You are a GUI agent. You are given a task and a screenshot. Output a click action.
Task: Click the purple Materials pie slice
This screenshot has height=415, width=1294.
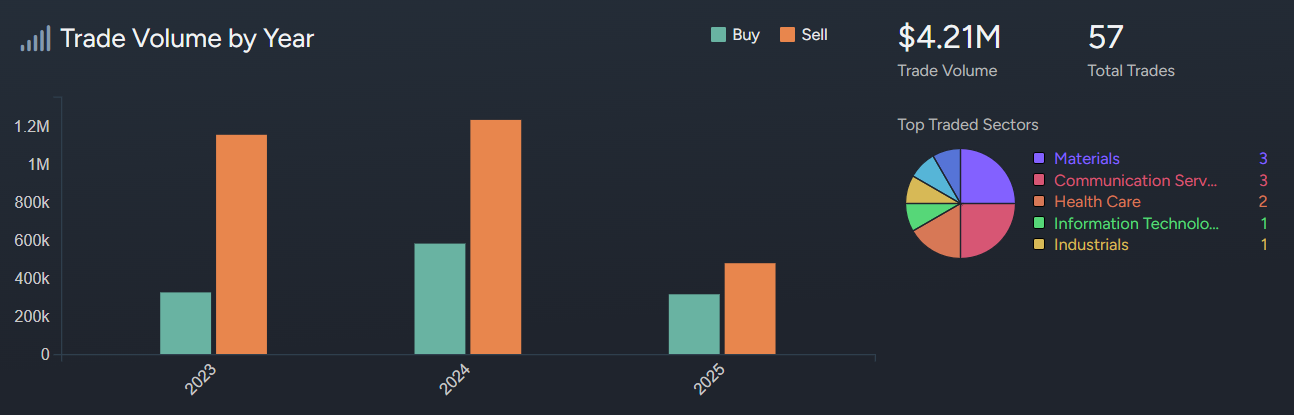point(985,178)
